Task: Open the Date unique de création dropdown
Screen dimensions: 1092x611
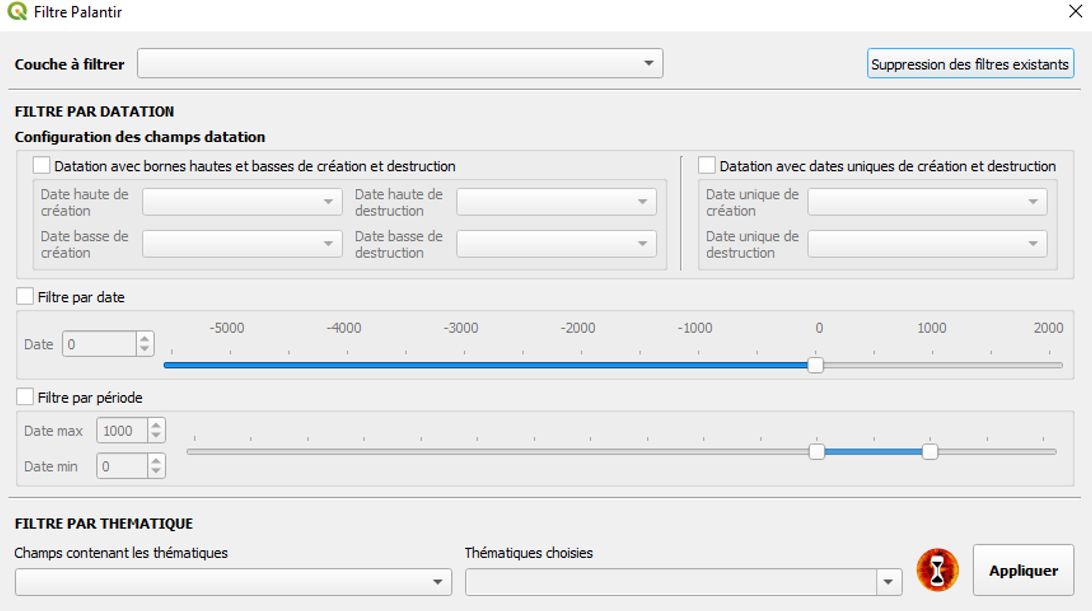Action: tap(927, 202)
